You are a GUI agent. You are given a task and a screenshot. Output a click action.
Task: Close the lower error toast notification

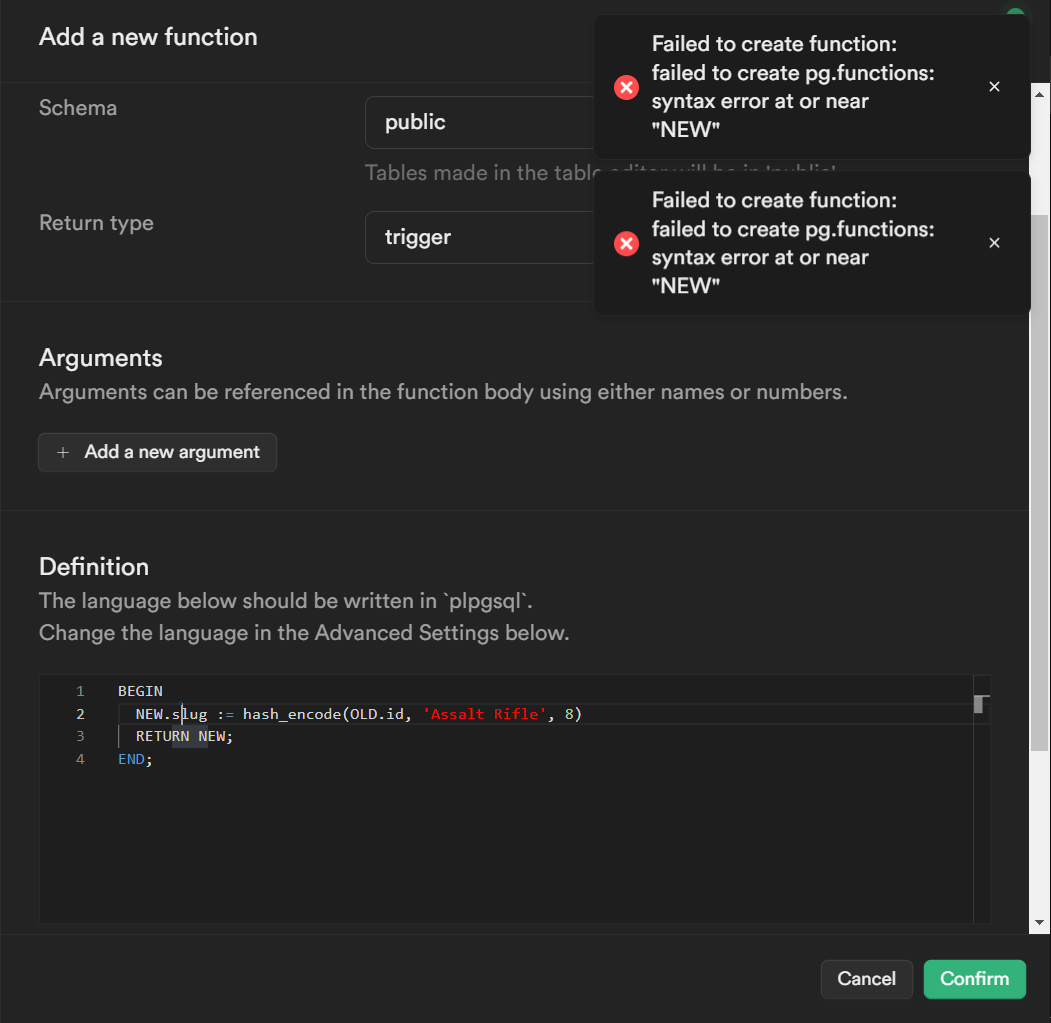click(x=994, y=243)
